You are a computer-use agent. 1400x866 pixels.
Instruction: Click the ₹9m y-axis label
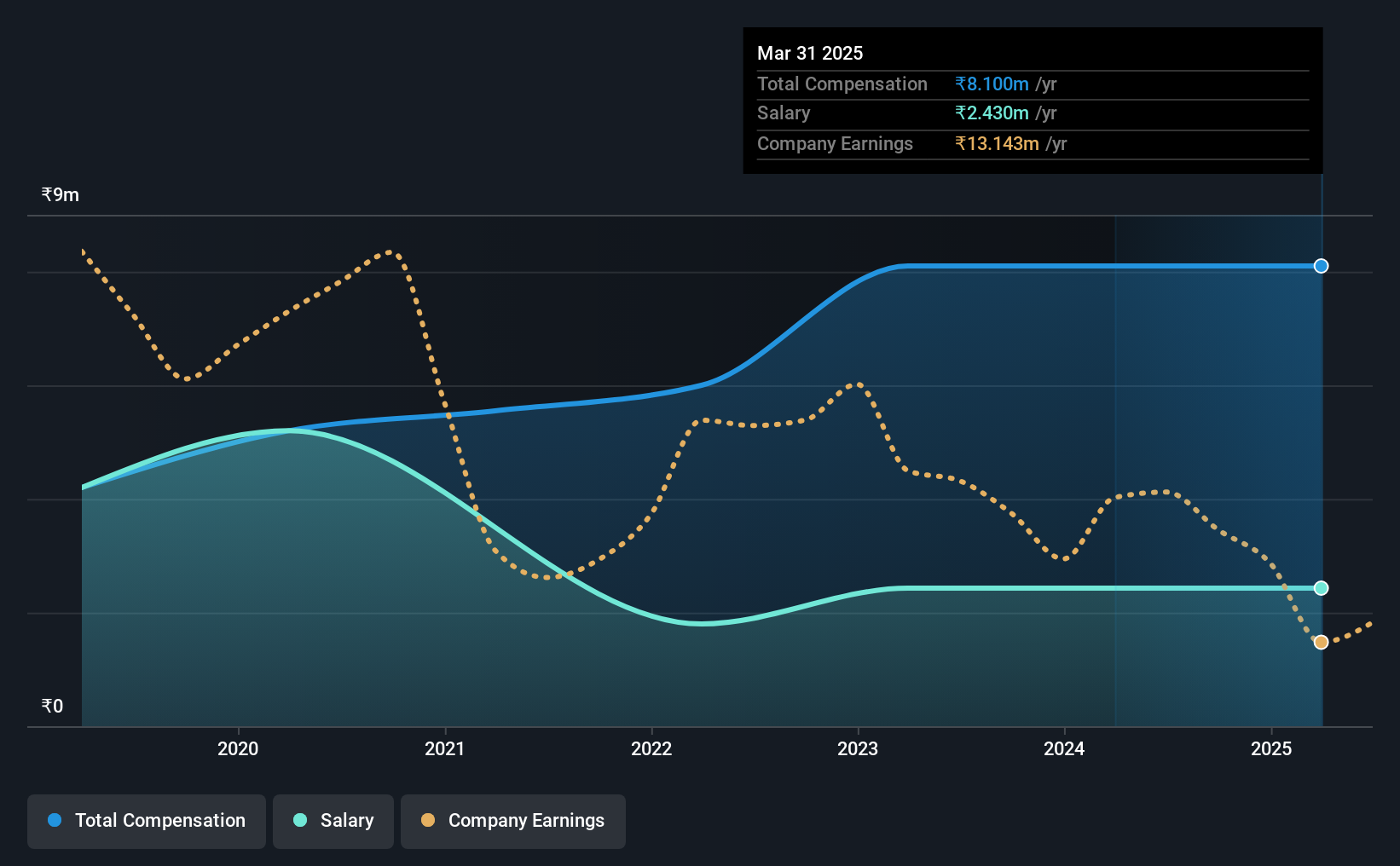pos(61,195)
